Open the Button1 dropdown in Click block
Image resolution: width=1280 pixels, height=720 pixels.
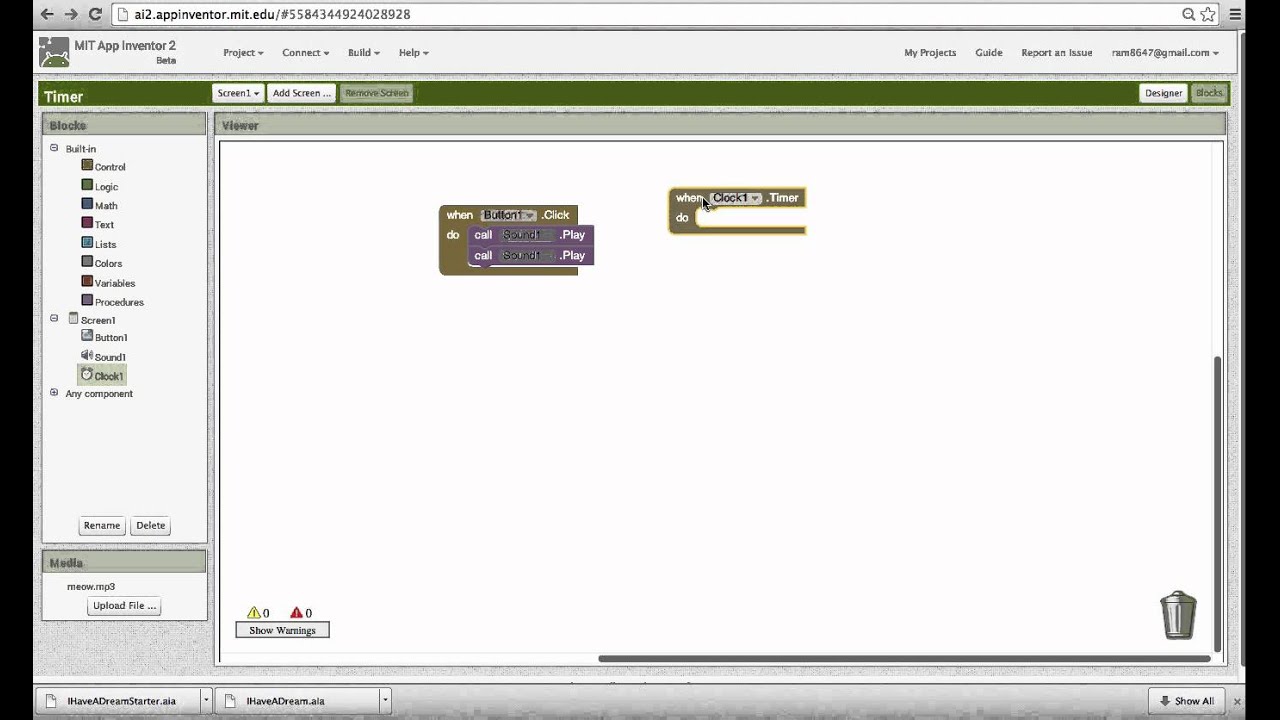click(x=508, y=215)
